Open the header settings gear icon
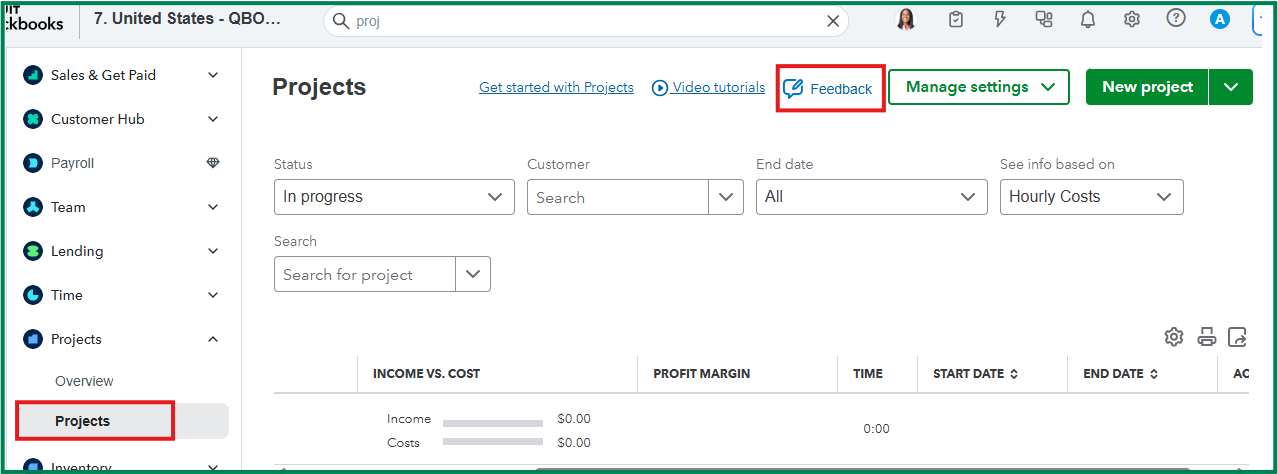The image size is (1278, 474). point(1132,19)
